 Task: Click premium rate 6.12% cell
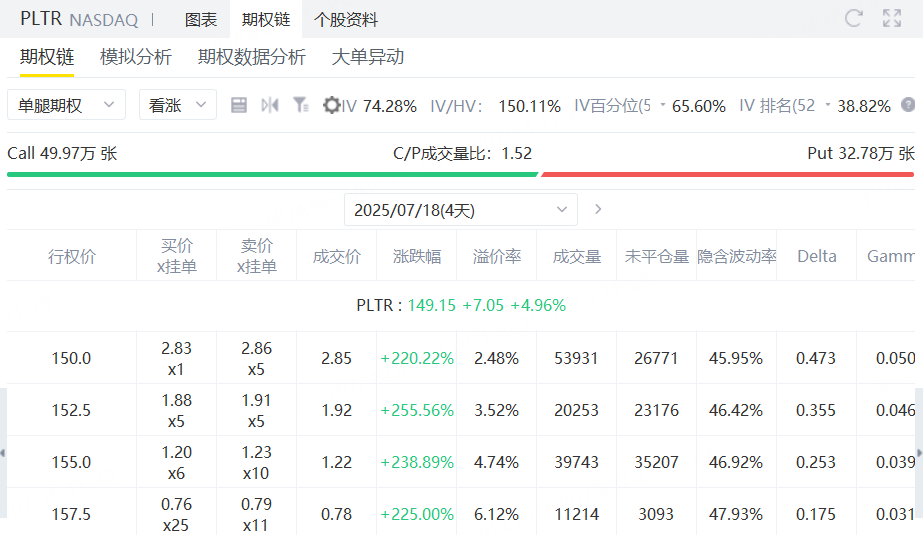pos(496,514)
